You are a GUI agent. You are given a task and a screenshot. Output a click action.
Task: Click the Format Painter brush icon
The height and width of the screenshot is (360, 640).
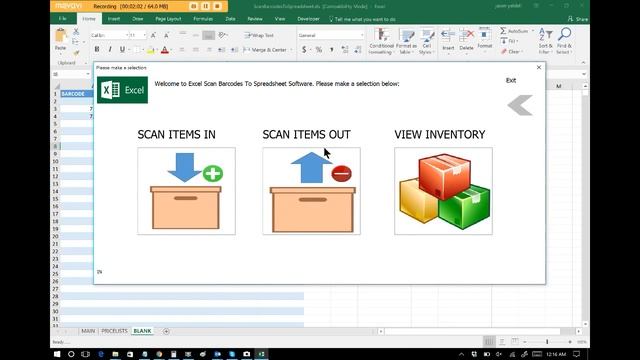[x=76, y=53]
